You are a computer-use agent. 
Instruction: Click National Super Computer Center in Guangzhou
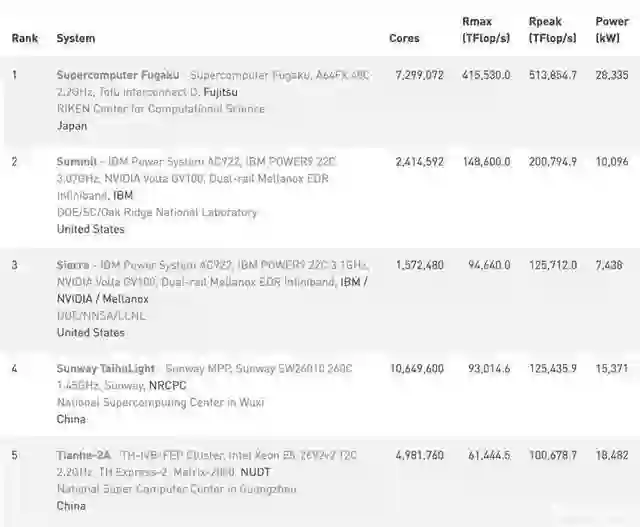176,489
